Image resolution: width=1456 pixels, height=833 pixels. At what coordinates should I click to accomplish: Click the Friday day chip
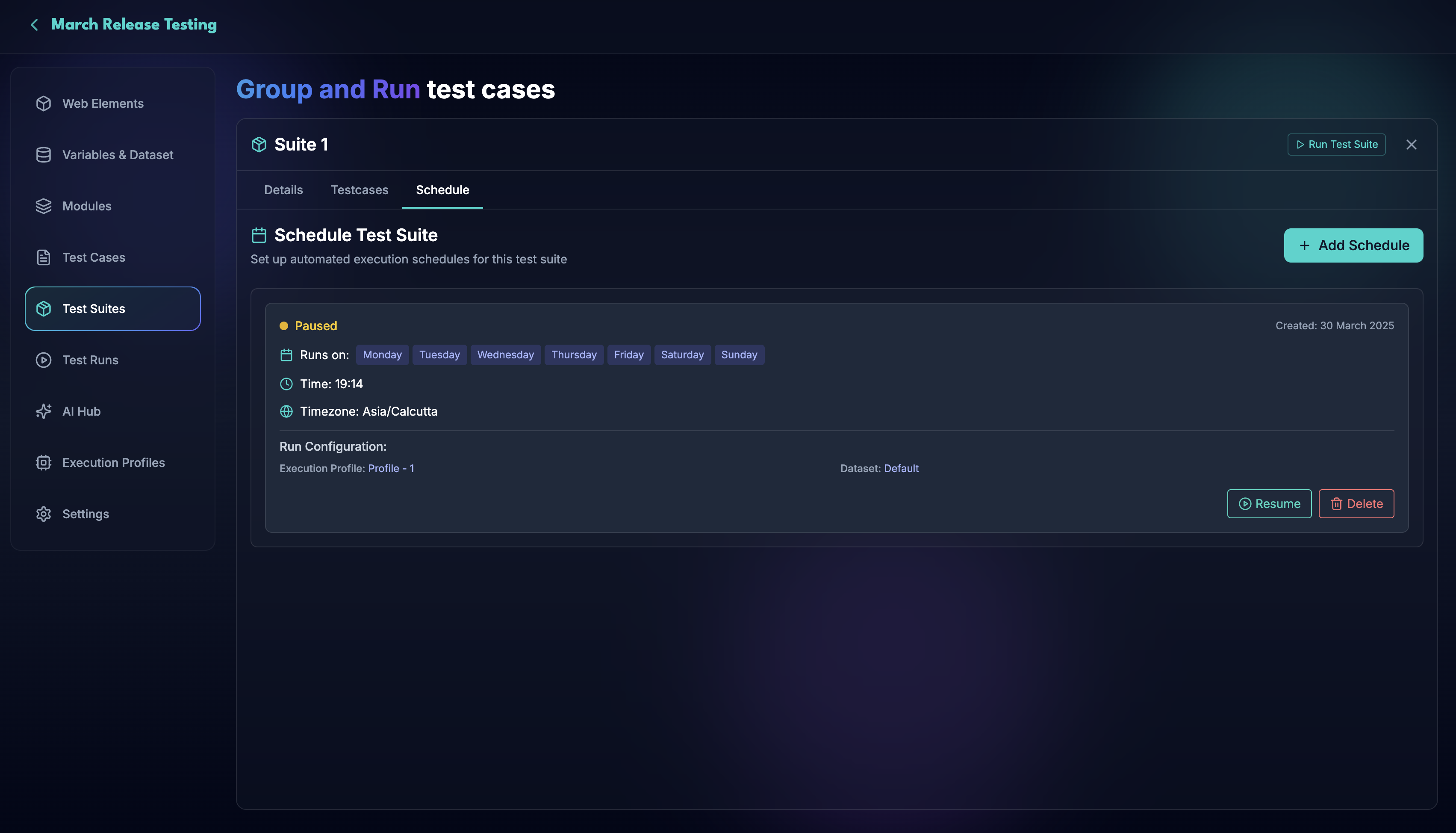(629, 355)
